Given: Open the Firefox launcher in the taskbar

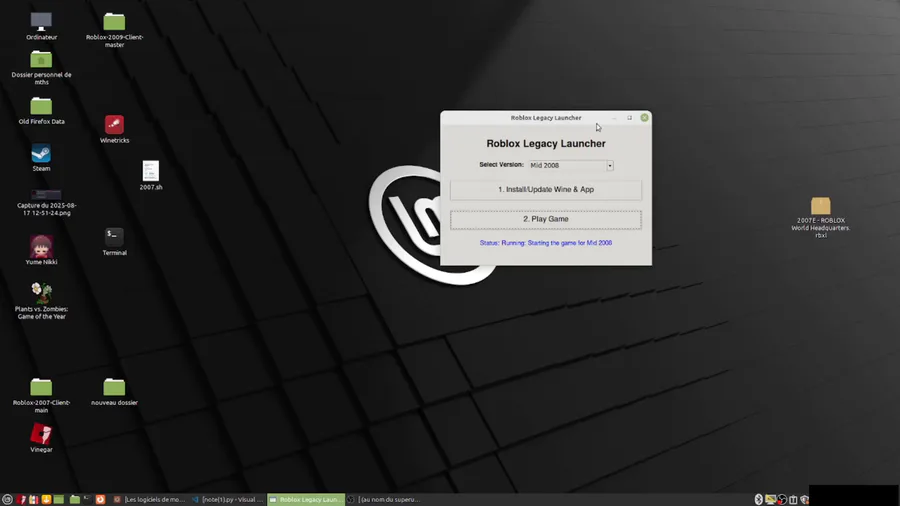Looking at the screenshot, I should point(100,500).
